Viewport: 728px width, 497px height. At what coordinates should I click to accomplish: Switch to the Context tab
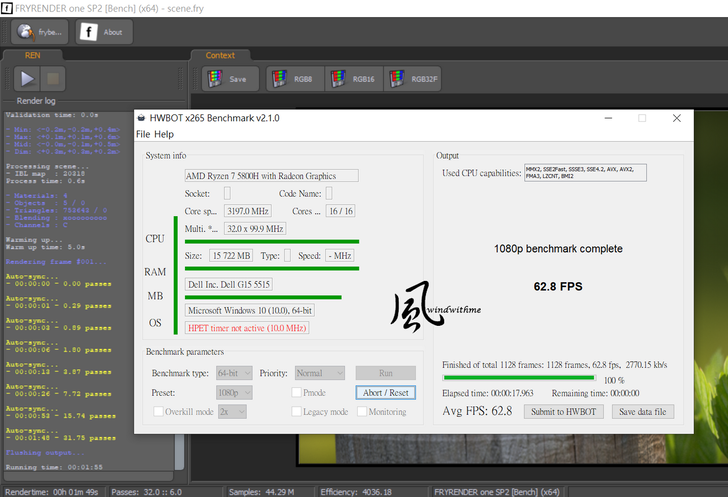[x=220, y=55]
